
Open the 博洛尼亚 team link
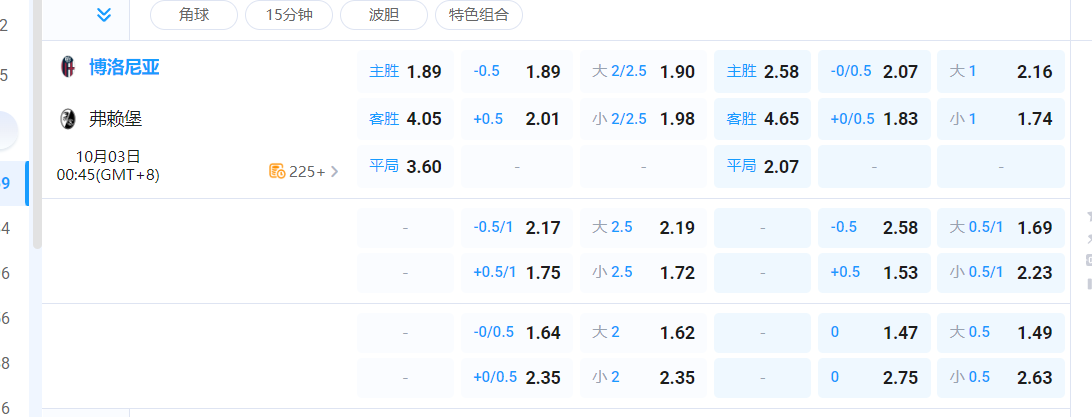click(x=124, y=68)
